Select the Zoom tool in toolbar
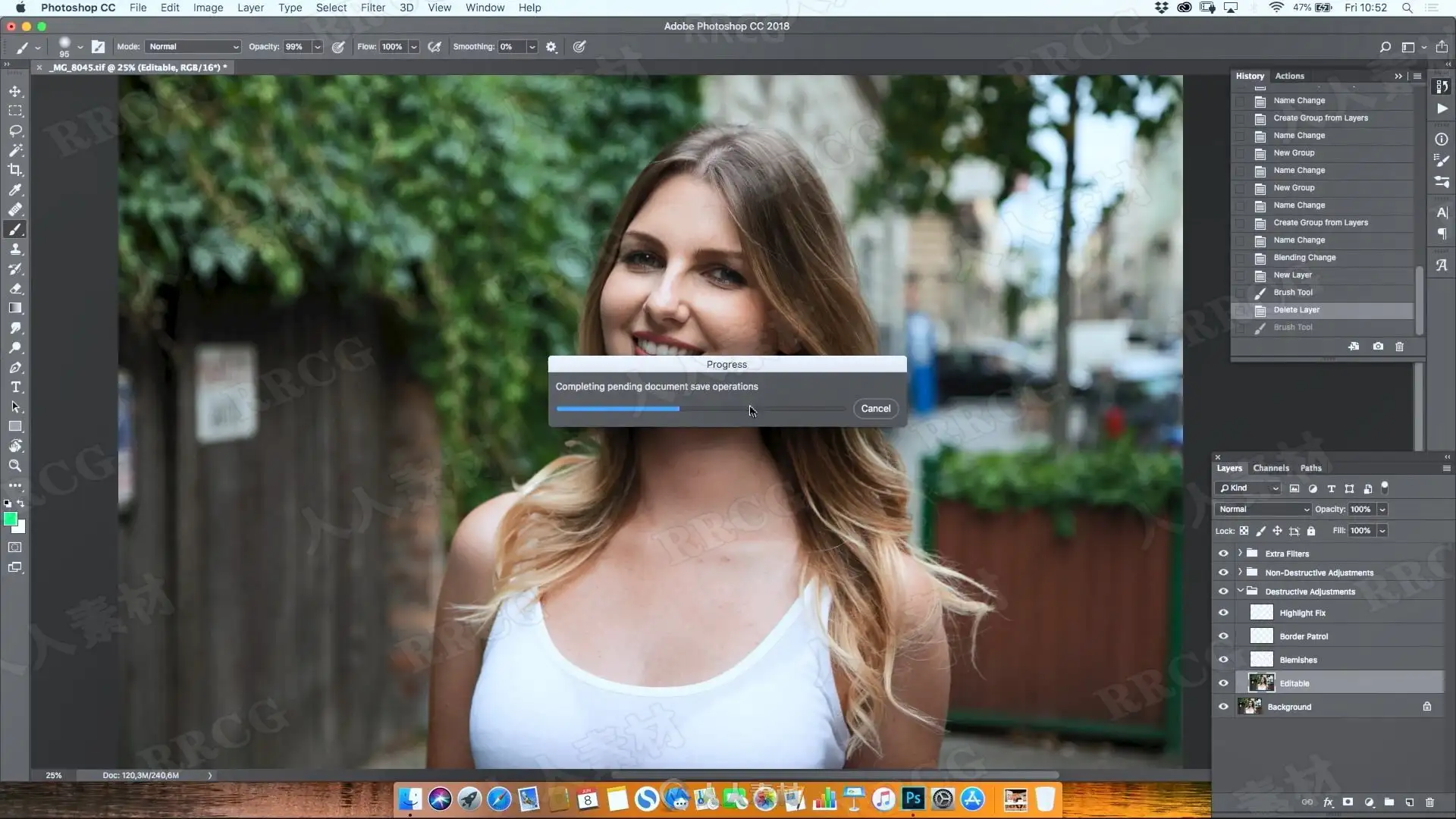Viewport: 1456px width, 819px height. [15, 466]
